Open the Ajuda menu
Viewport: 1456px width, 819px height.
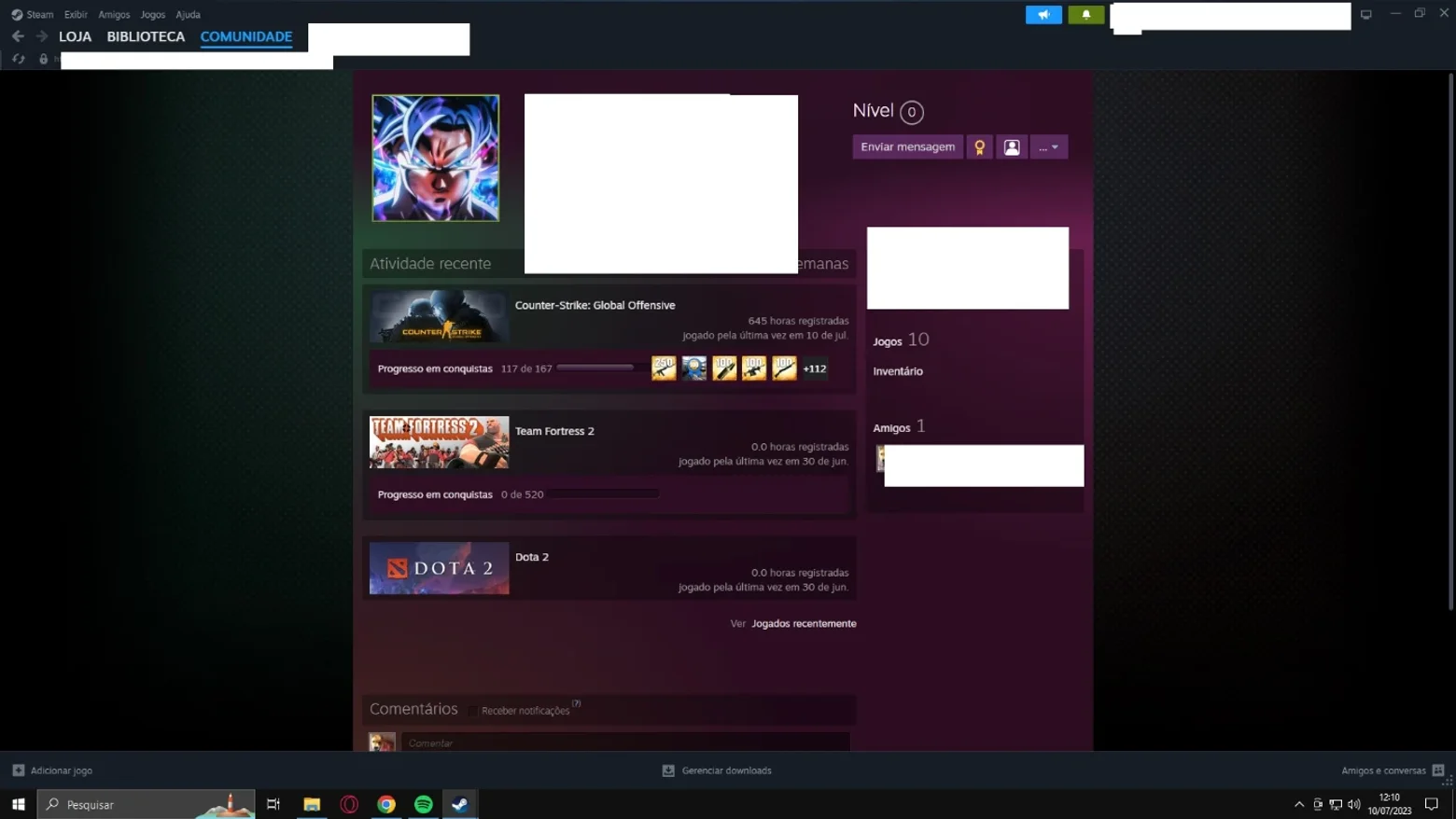coord(188,15)
